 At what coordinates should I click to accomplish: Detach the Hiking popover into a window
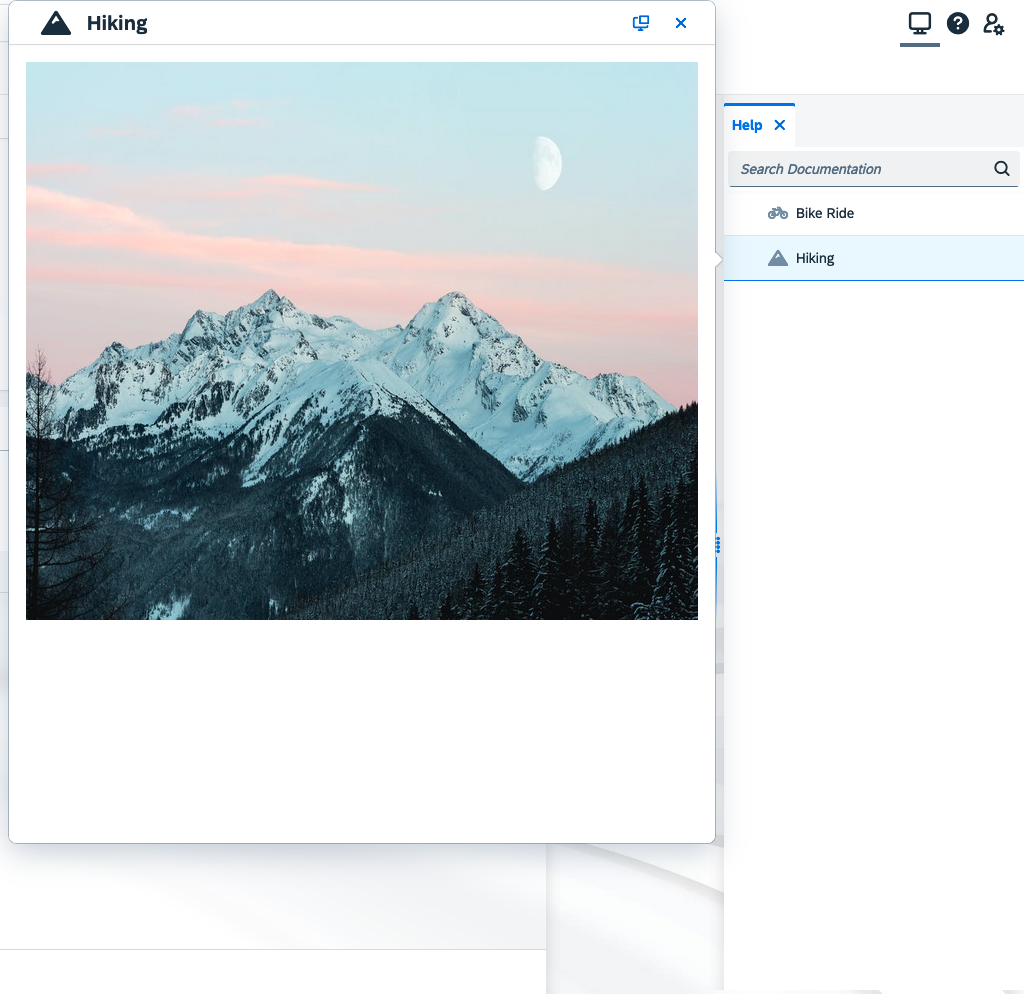point(641,23)
